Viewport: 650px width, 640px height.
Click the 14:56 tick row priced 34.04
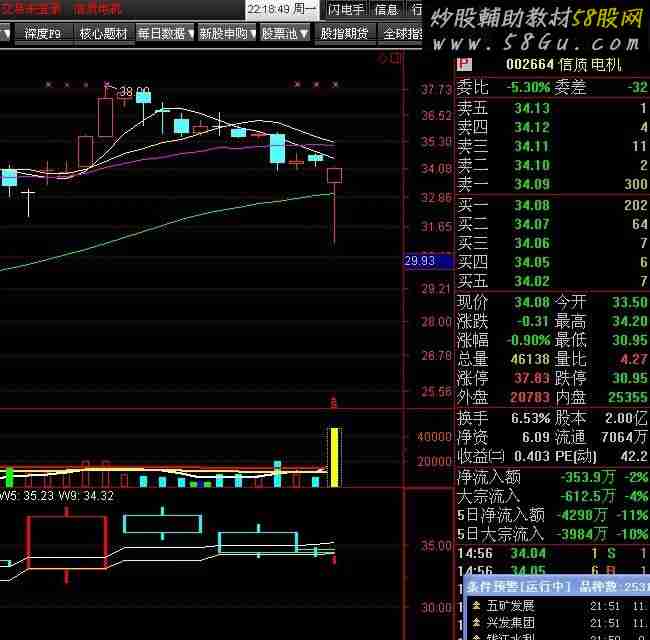point(553,553)
